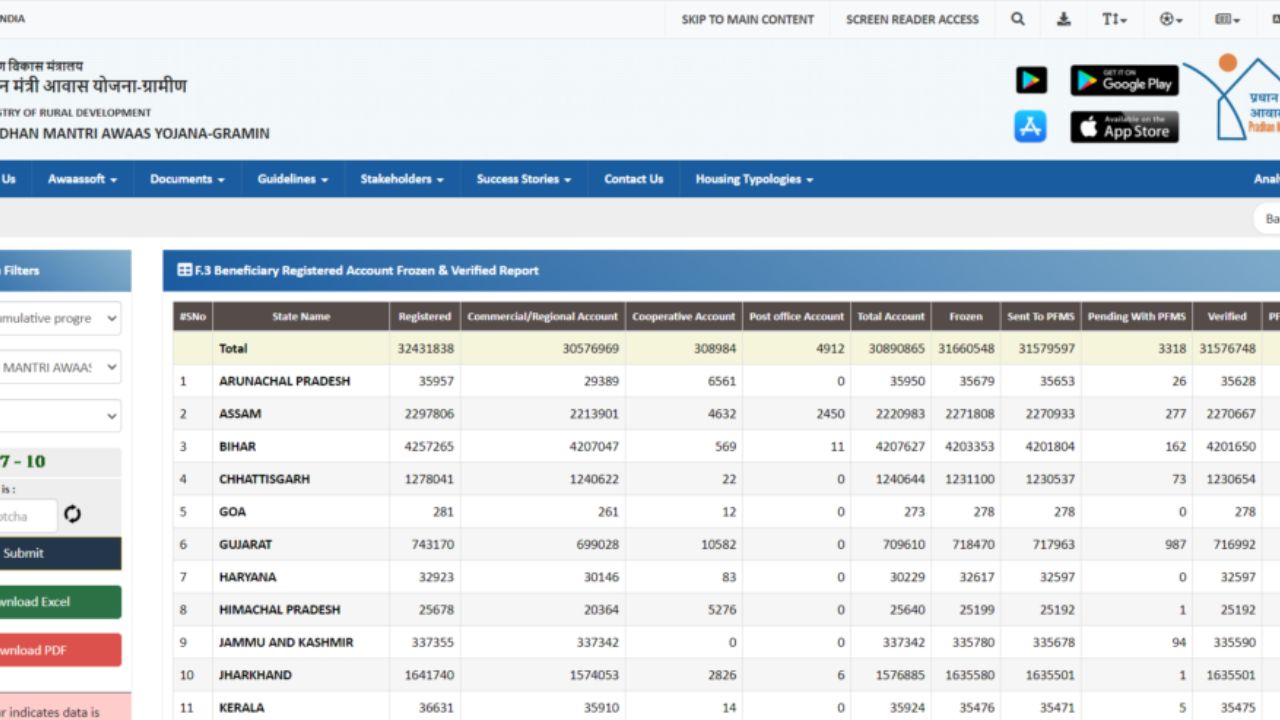The width and height of the screenshot is (1280, 720).
Task: Click the table icon beside F.3 report title
Action: pos(184,270)
